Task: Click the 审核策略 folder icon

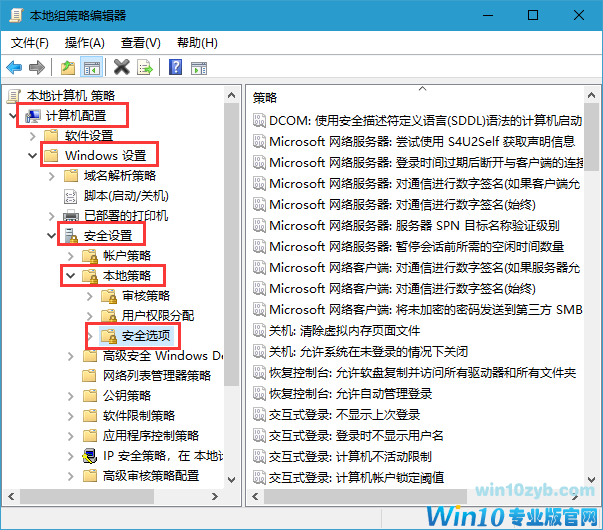Action: pos(109,296)
